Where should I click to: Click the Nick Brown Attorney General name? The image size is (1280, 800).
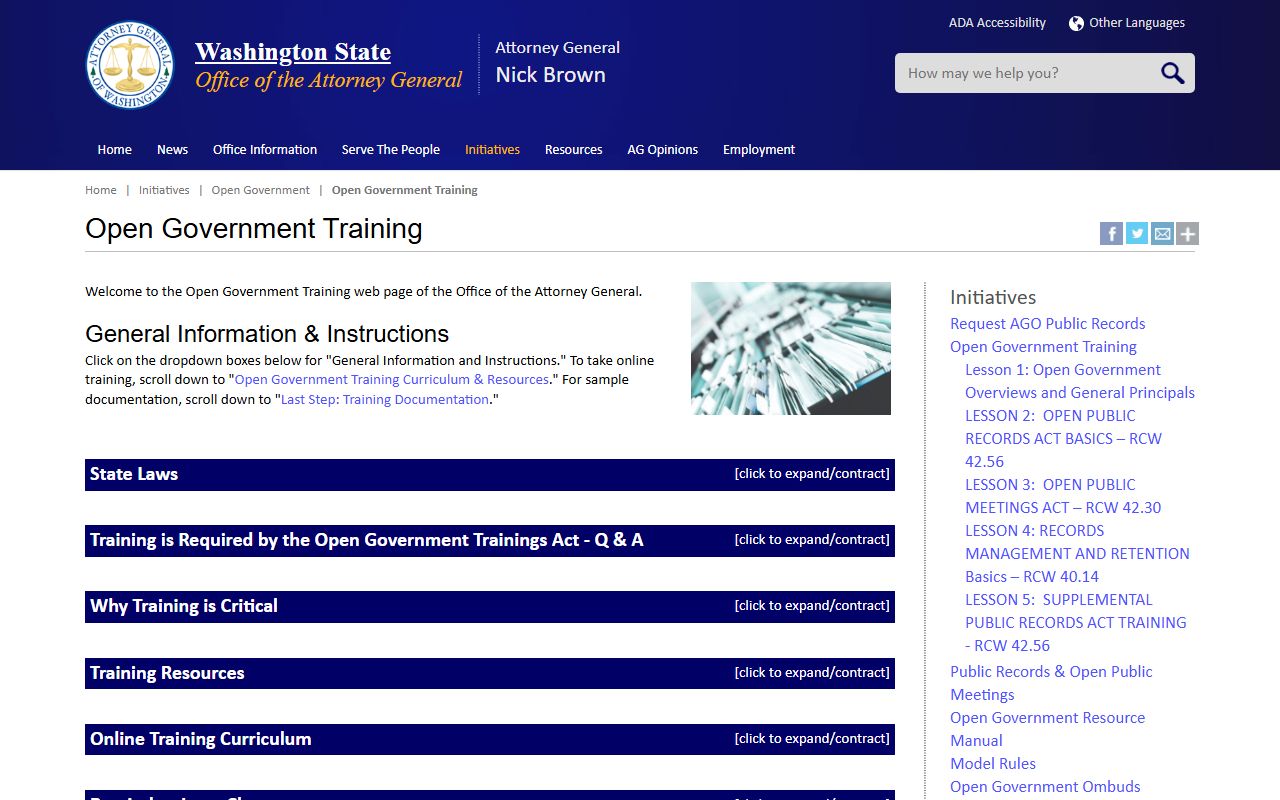pyautogui.click(x=550, y=75)
